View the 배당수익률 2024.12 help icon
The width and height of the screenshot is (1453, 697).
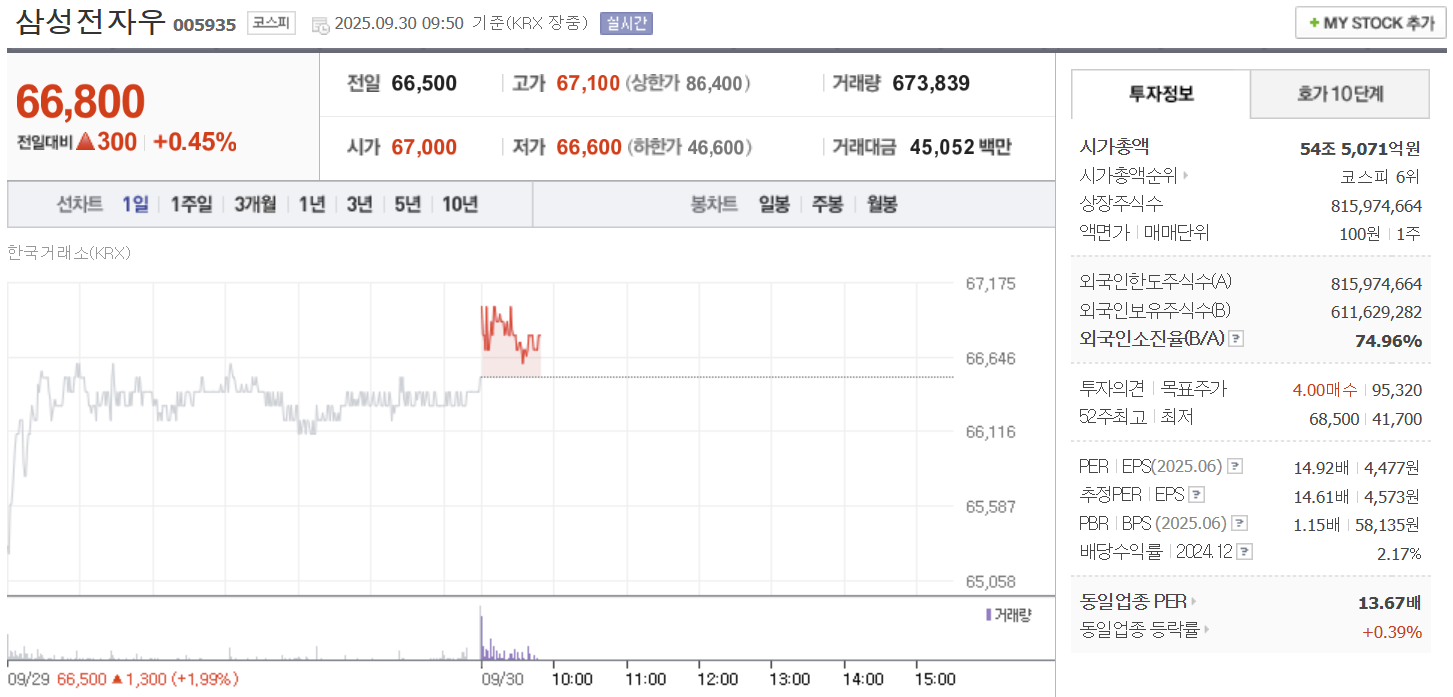1244,549
